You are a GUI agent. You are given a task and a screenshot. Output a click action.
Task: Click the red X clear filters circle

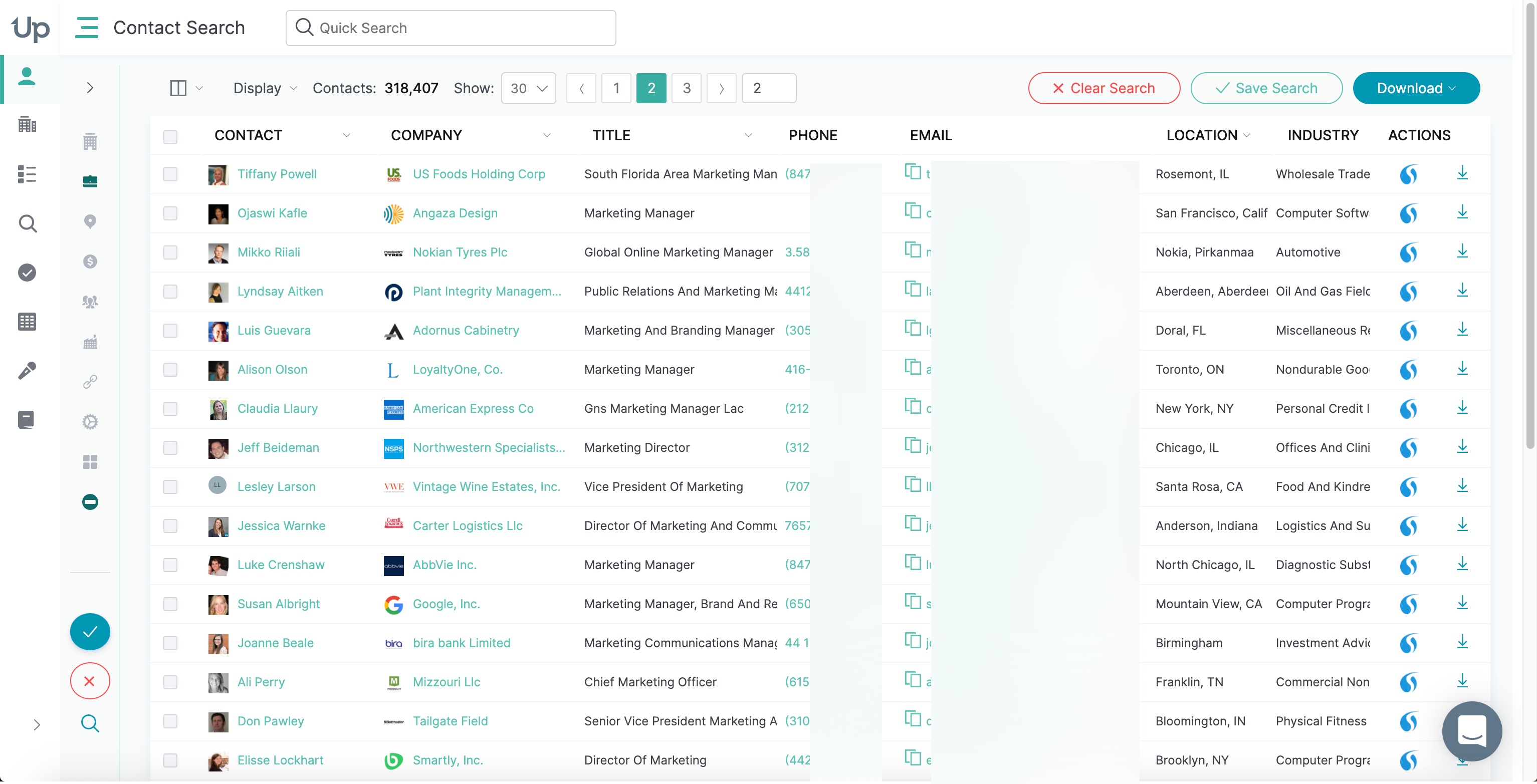click(90, 681)
